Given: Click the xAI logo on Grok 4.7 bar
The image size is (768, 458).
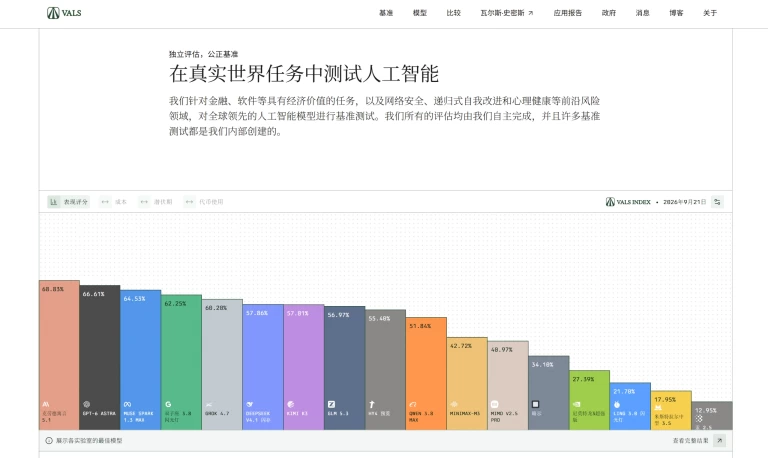Looking at the screenshot, I should 209,405.
